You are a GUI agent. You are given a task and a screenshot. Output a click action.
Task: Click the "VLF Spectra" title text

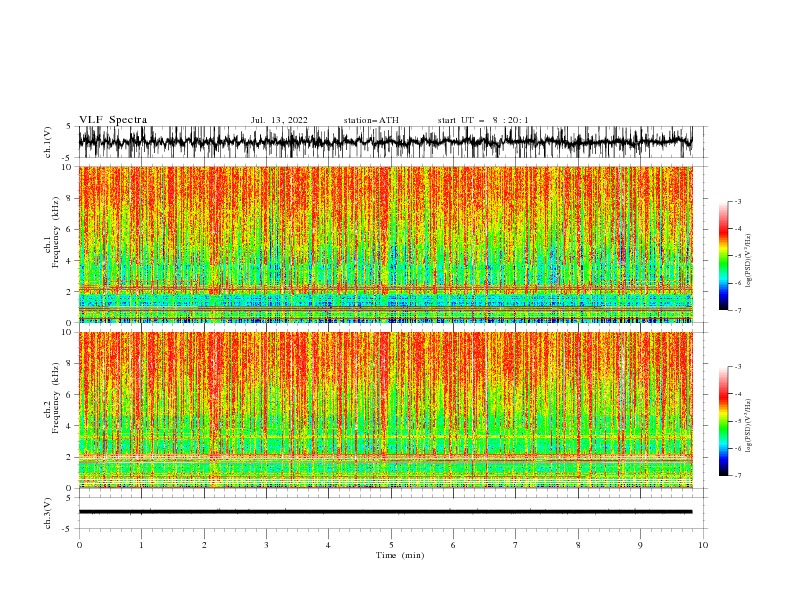coord(113,120)
